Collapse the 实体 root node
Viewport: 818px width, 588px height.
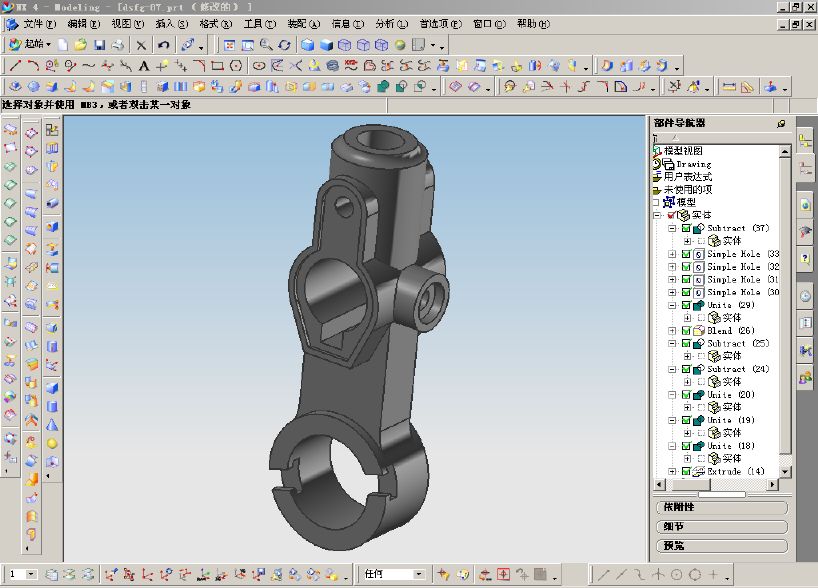point(657,215)
